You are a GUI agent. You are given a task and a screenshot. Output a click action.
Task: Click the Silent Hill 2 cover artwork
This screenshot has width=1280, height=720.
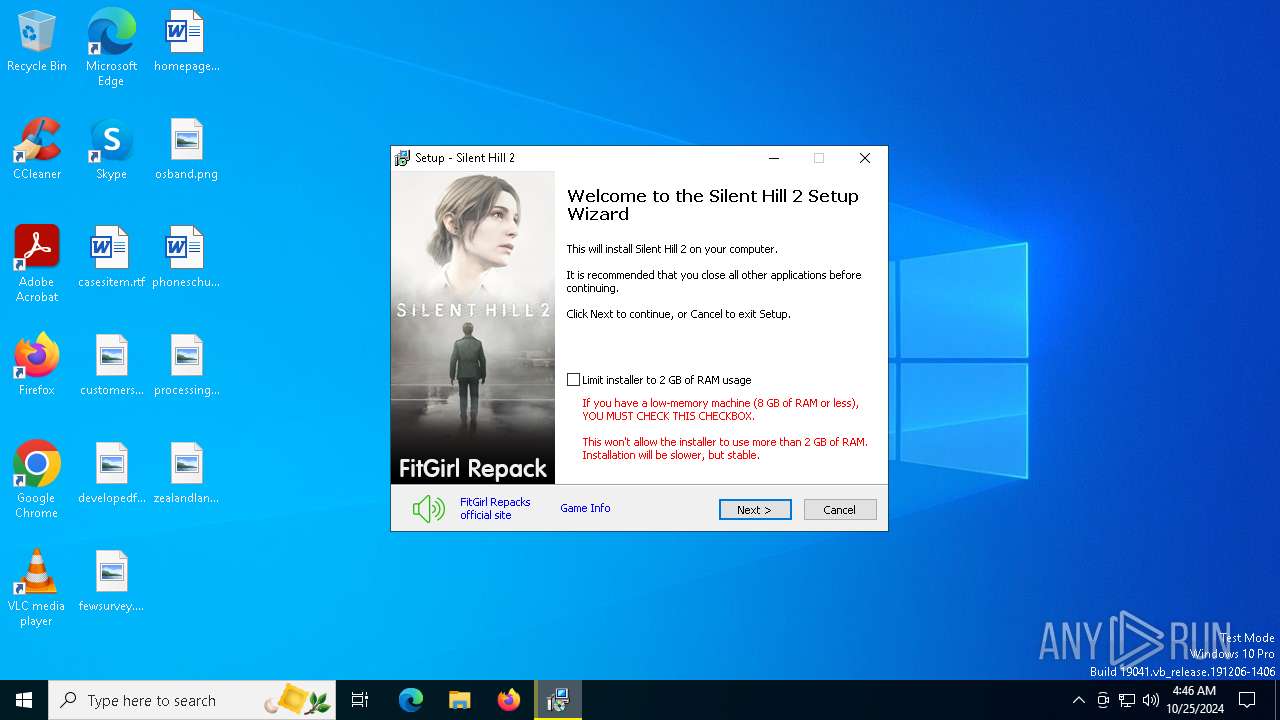coord(473,327)
